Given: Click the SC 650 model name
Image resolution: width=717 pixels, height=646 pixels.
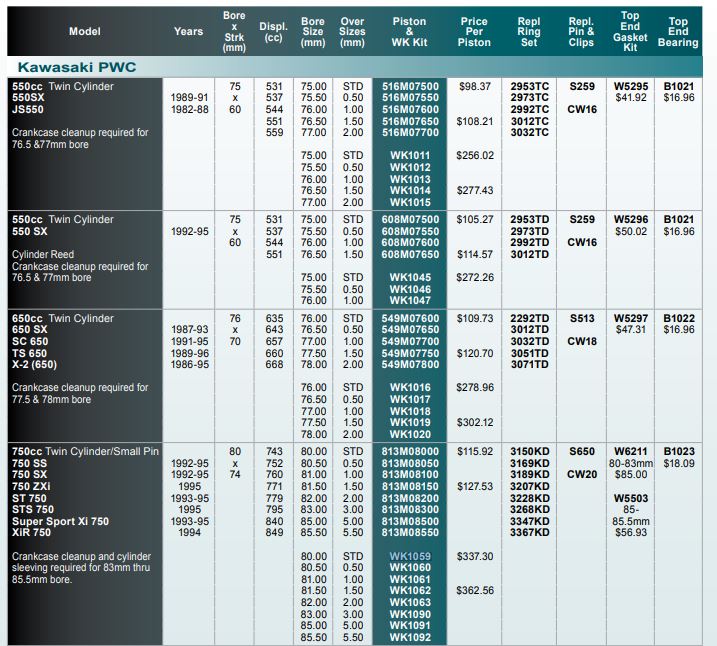Looking at the screenshot, I should point(30,342).
